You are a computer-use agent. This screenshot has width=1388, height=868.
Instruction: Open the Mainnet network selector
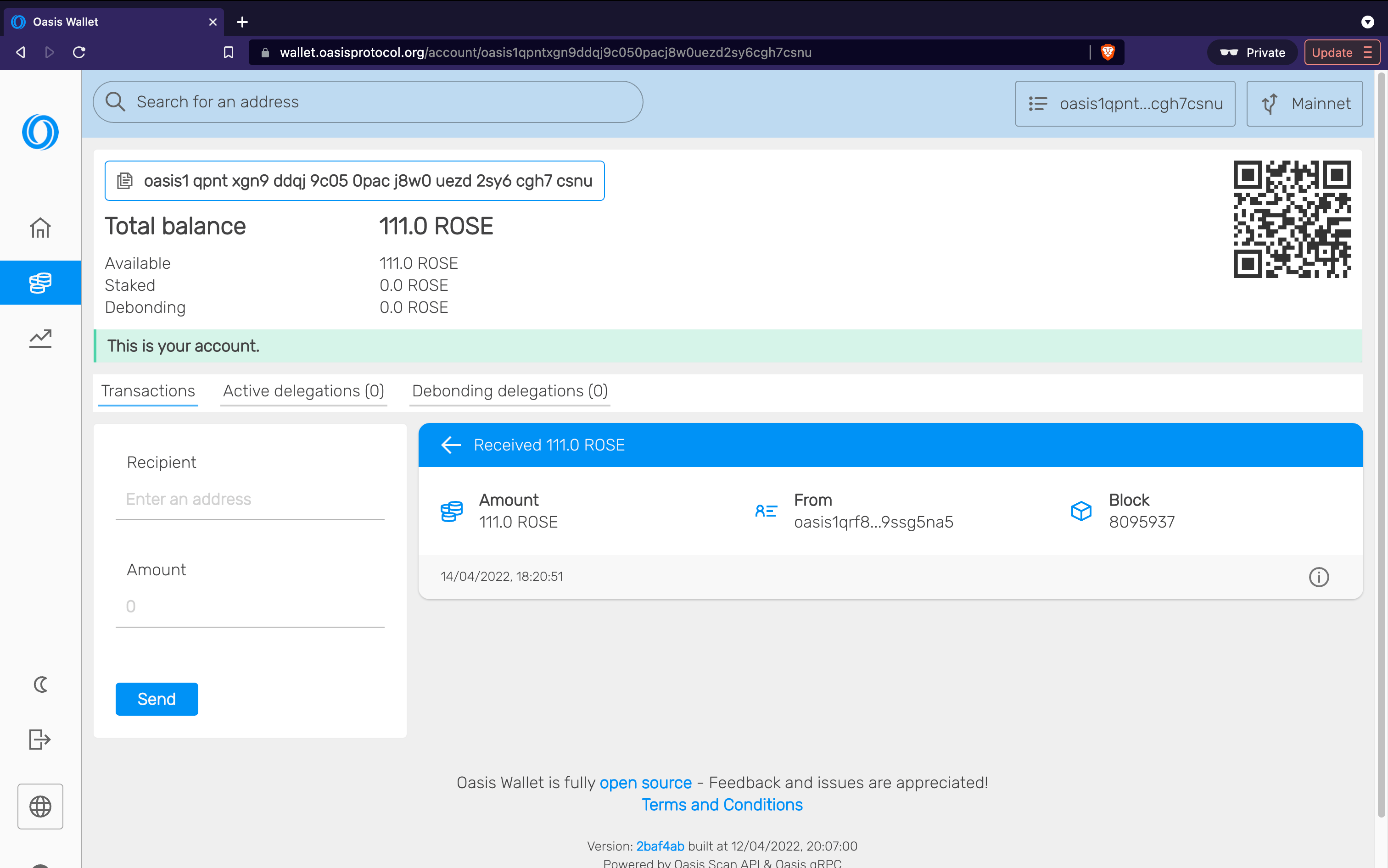pyautogui.click(x=1304, y=103)
